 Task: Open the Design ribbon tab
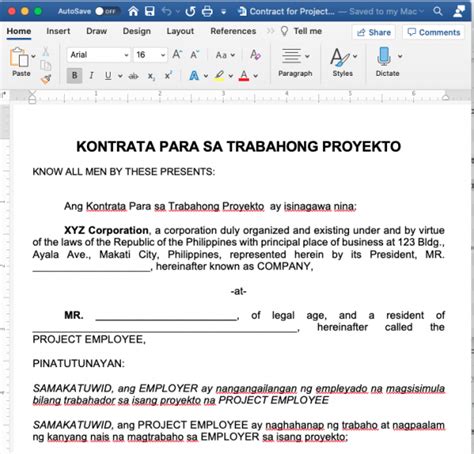coord(137,31)
